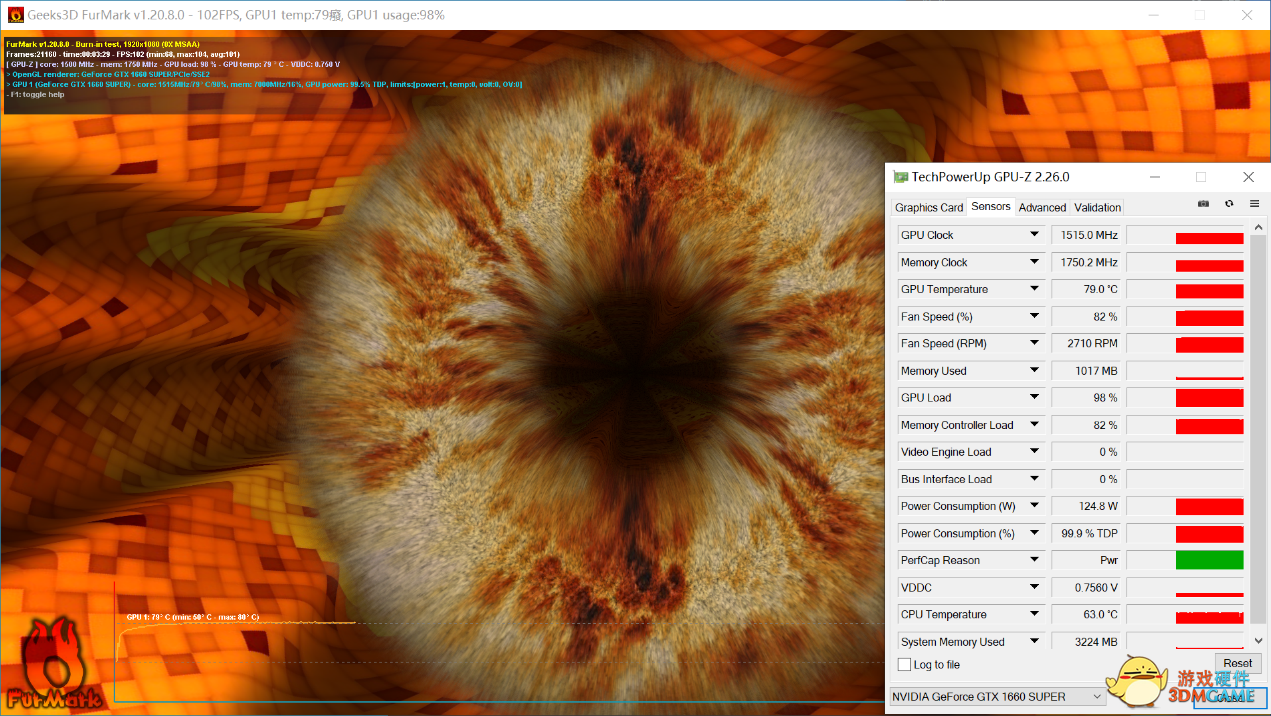Click the sensor list scroll-up arrow
Screen dimensions: 1271x716
[x=1258, y=229]
